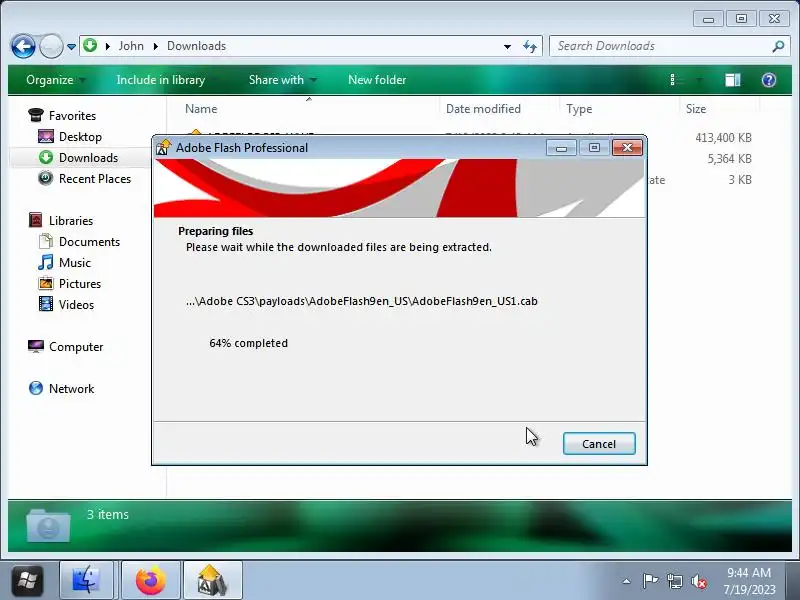Open Pictures library
800x600 pixels.
pos(80,283)
